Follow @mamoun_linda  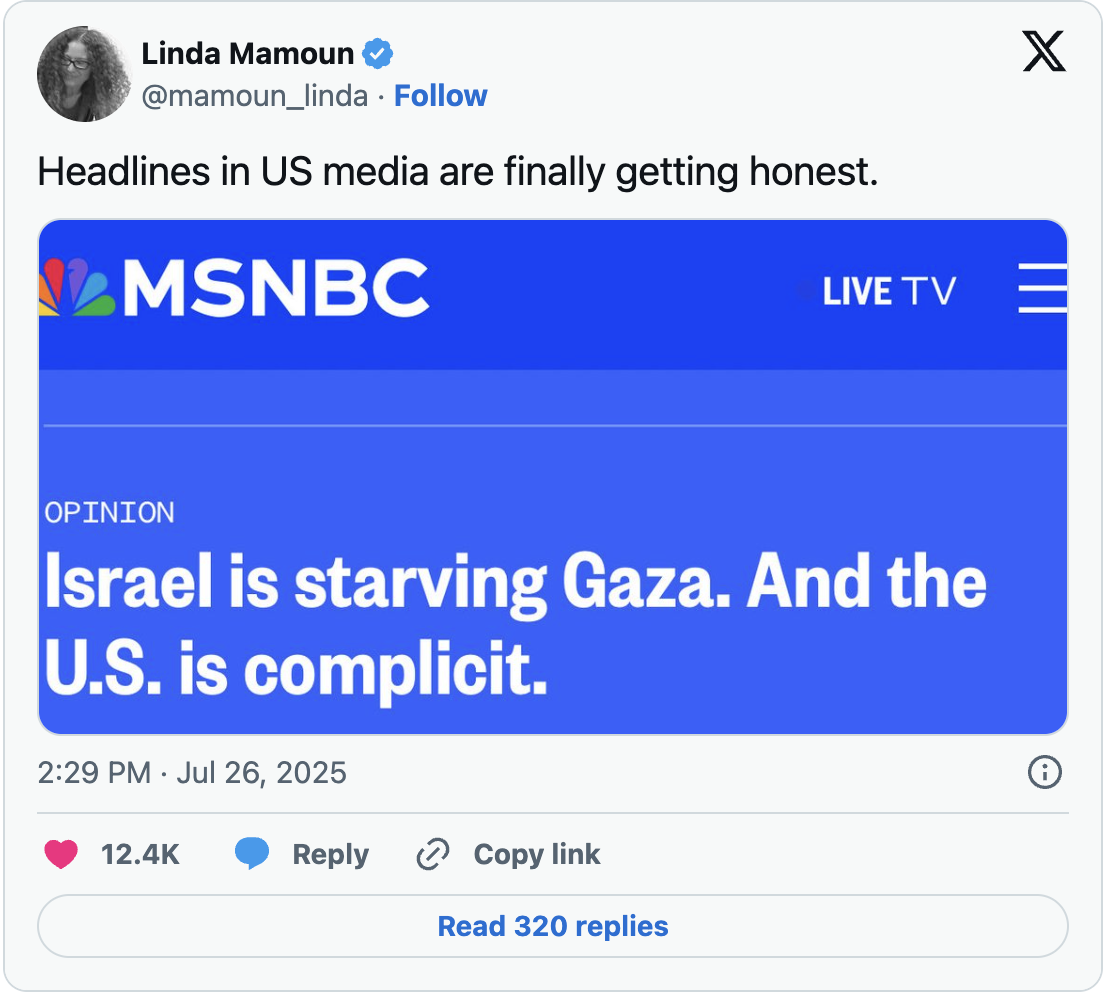[x=440, y=96]
